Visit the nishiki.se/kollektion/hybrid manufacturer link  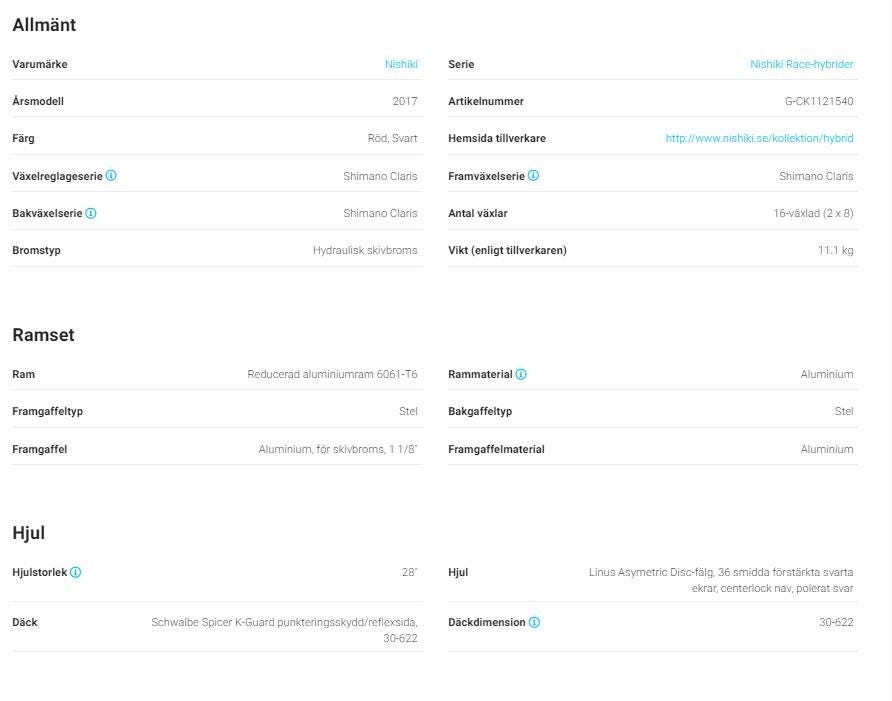tap(759, 139)
